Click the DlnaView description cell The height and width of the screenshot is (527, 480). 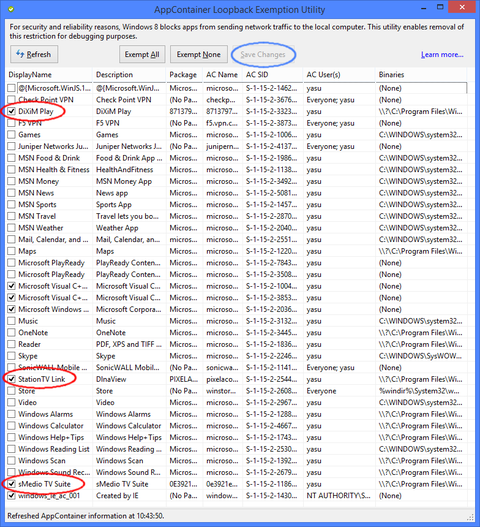coord(111,379)
